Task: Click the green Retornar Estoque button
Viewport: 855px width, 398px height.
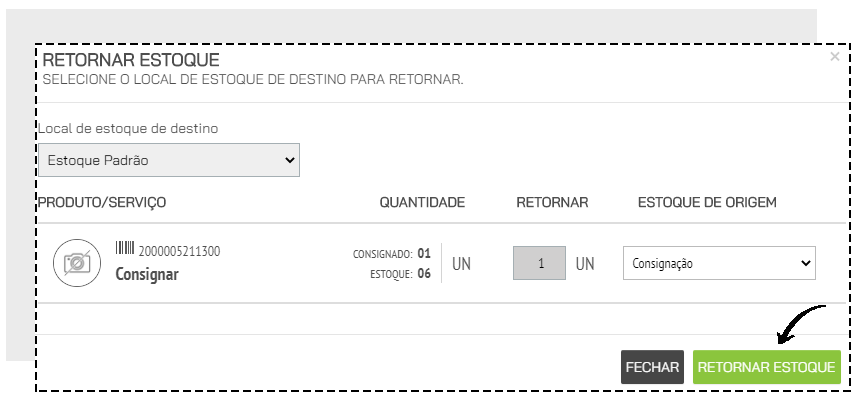Action: tap(767, 367)
